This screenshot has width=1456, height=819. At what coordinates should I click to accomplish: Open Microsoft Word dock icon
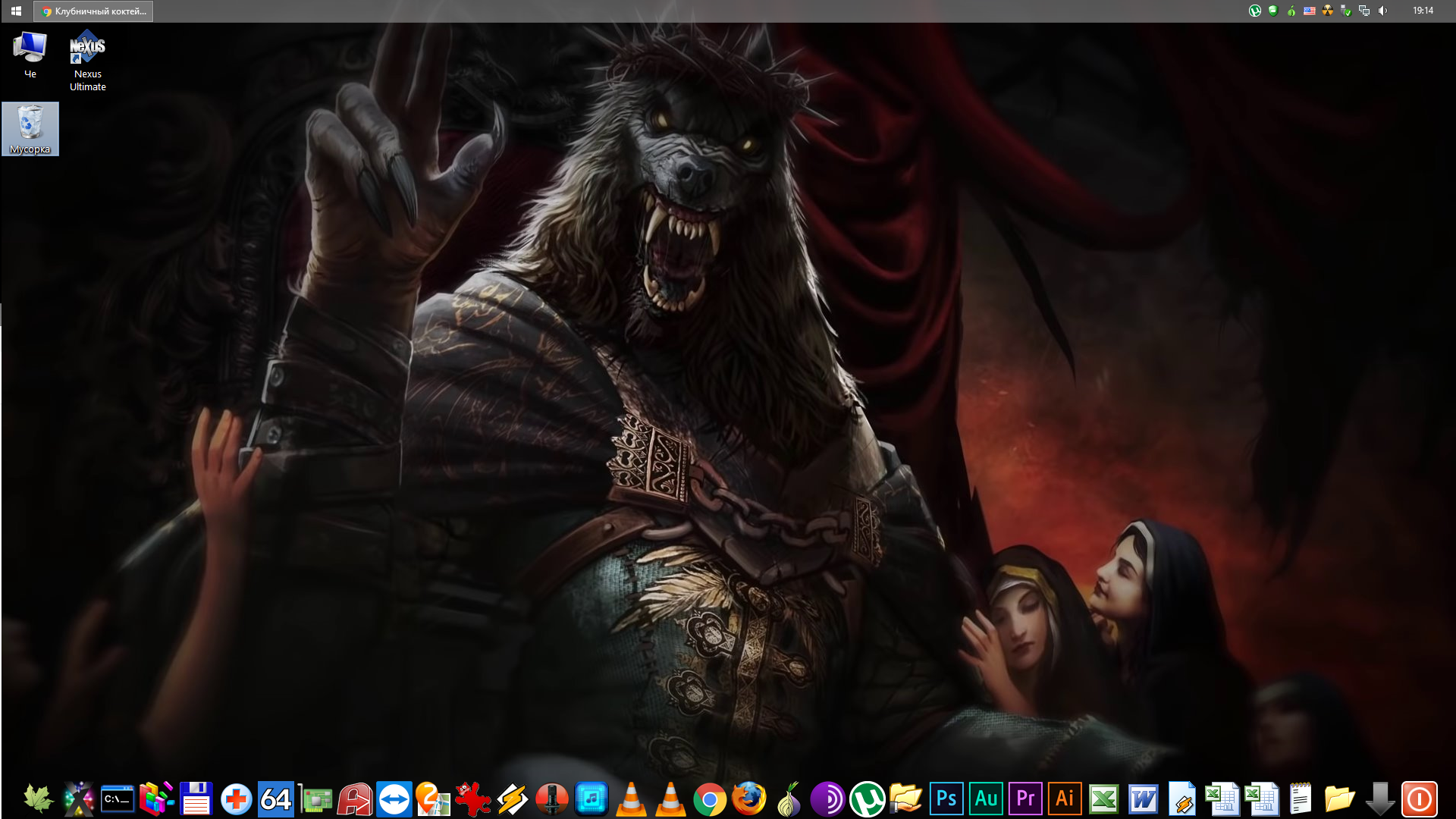tap(1143, 799)
